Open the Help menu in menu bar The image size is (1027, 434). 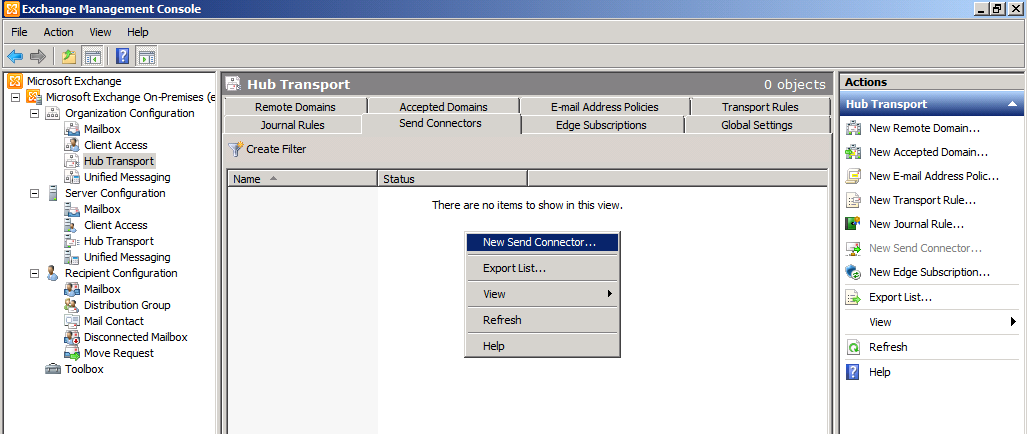click(x=138, y=32)
